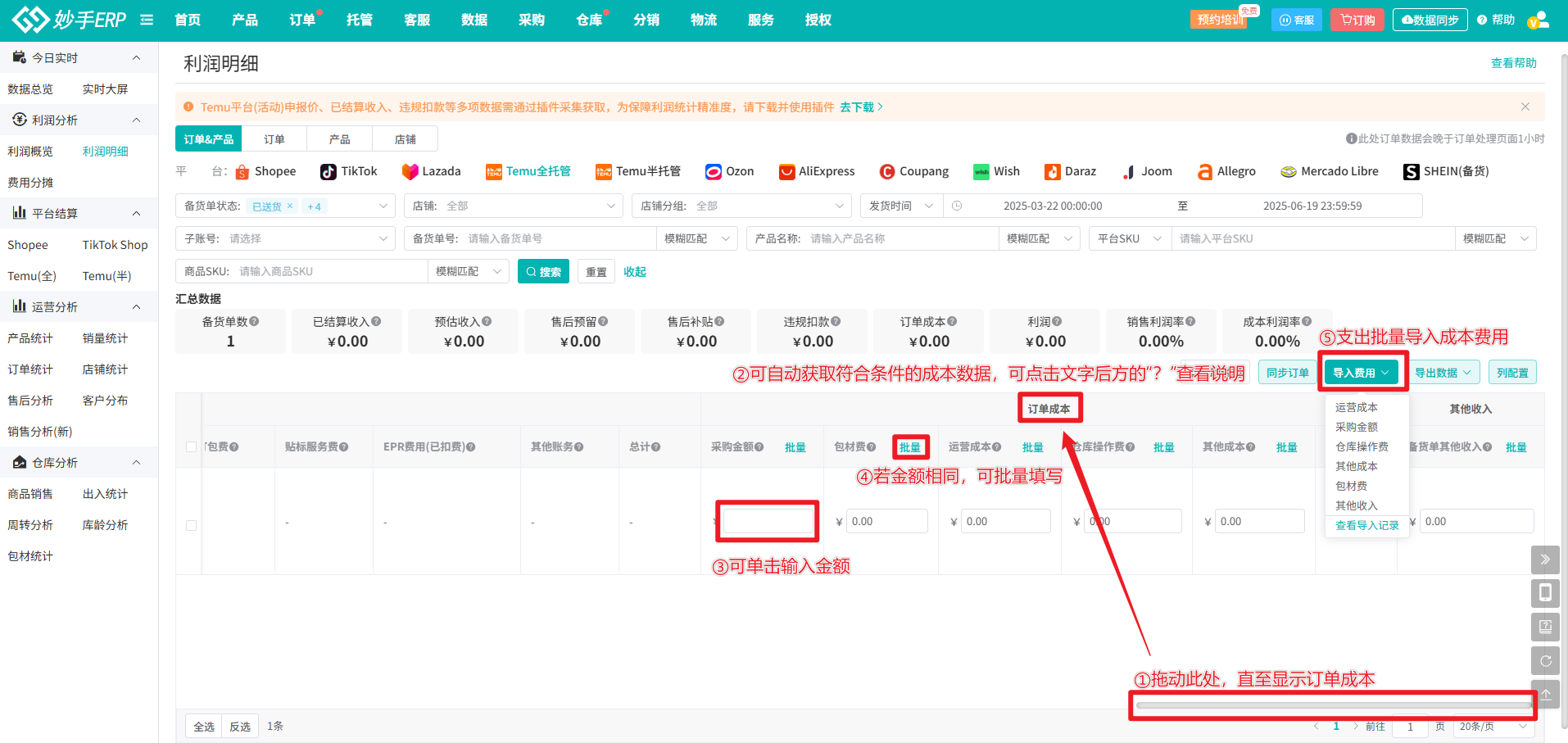Expand the 导入费用 dropdown menu
This screenshot has height=743, width=1568.
pyautogui.click(x=1360, y=371)
